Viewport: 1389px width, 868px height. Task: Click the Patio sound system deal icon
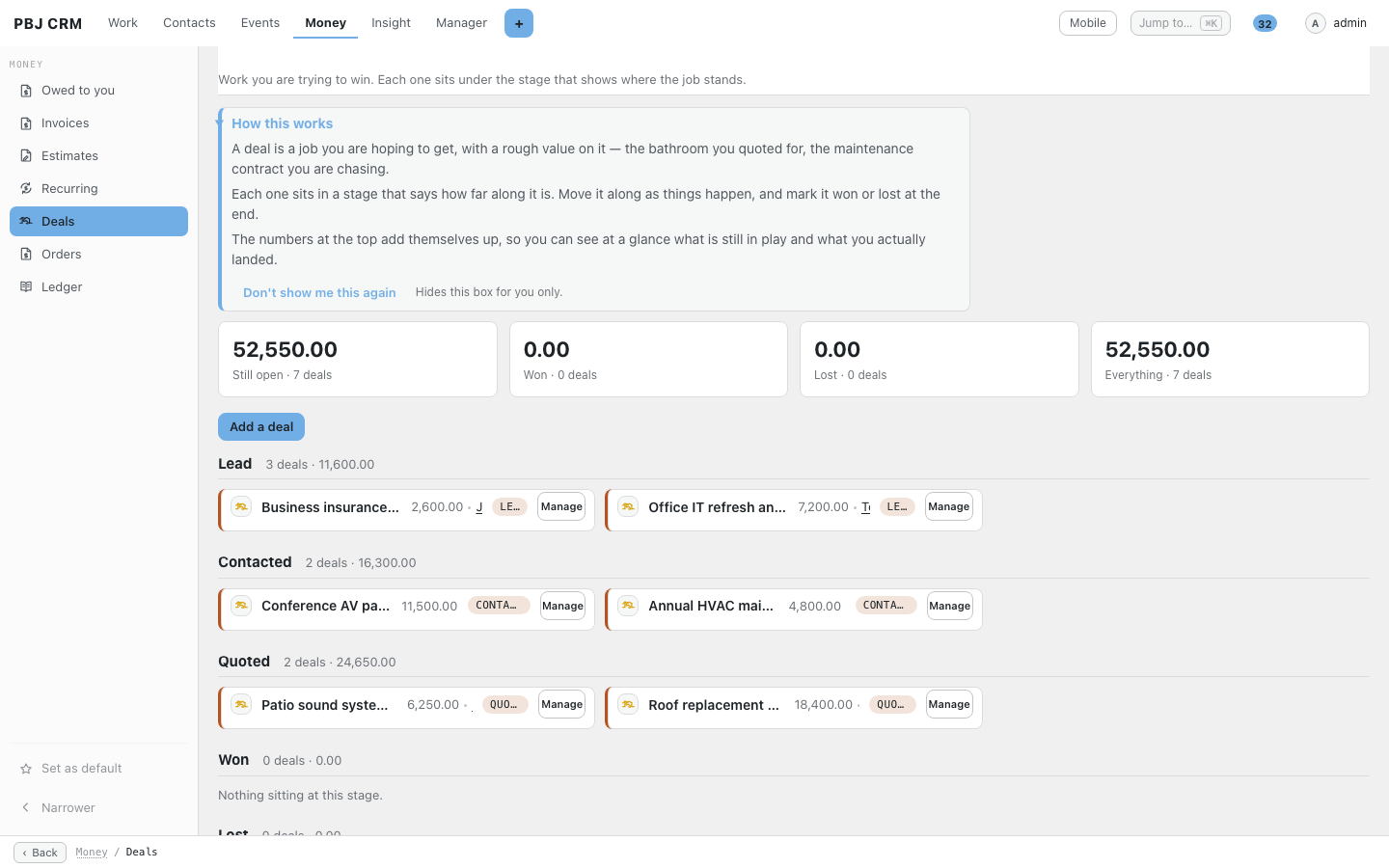241,705
